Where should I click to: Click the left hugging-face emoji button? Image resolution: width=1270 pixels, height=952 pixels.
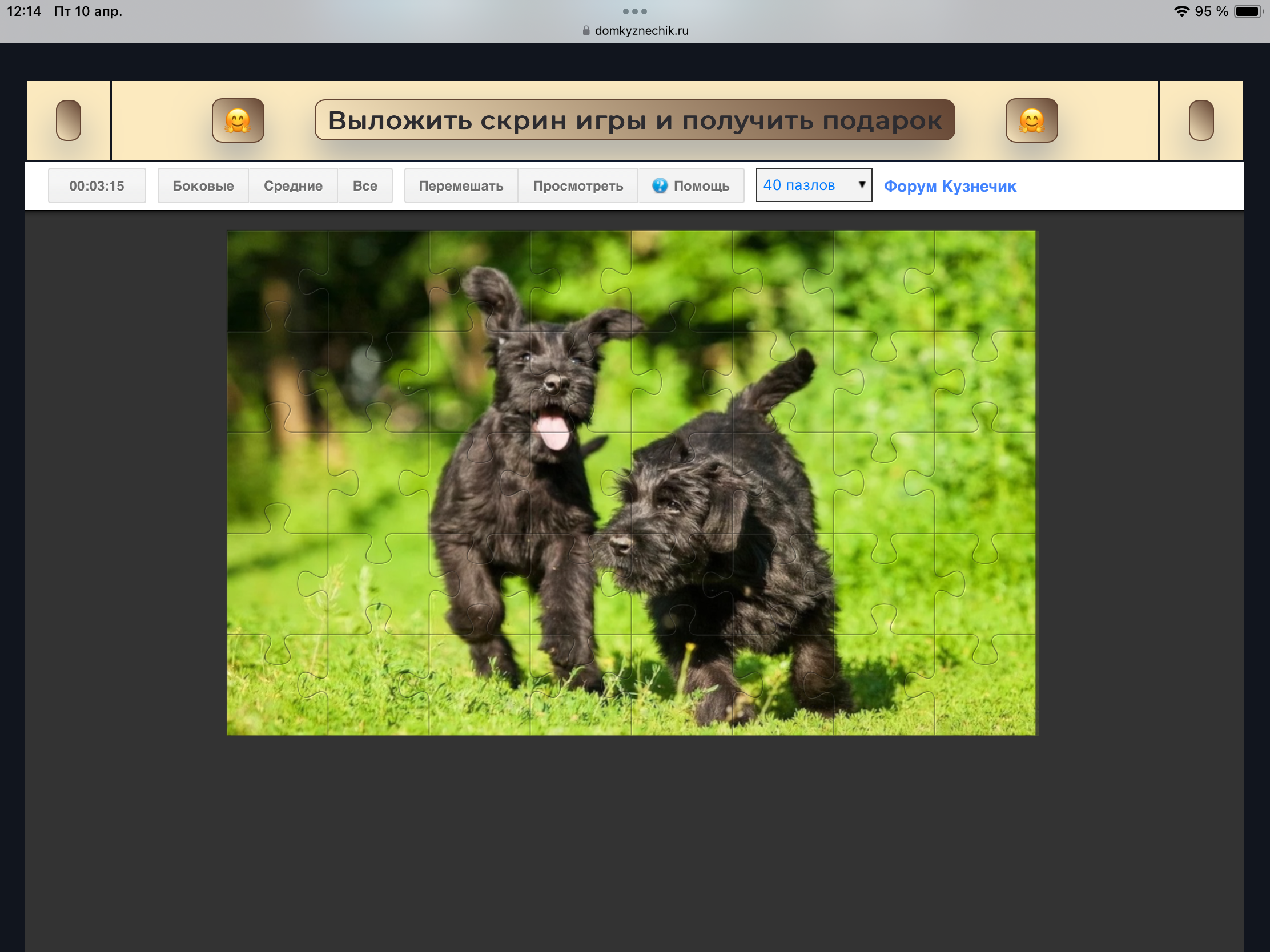(x=238, y=120)
